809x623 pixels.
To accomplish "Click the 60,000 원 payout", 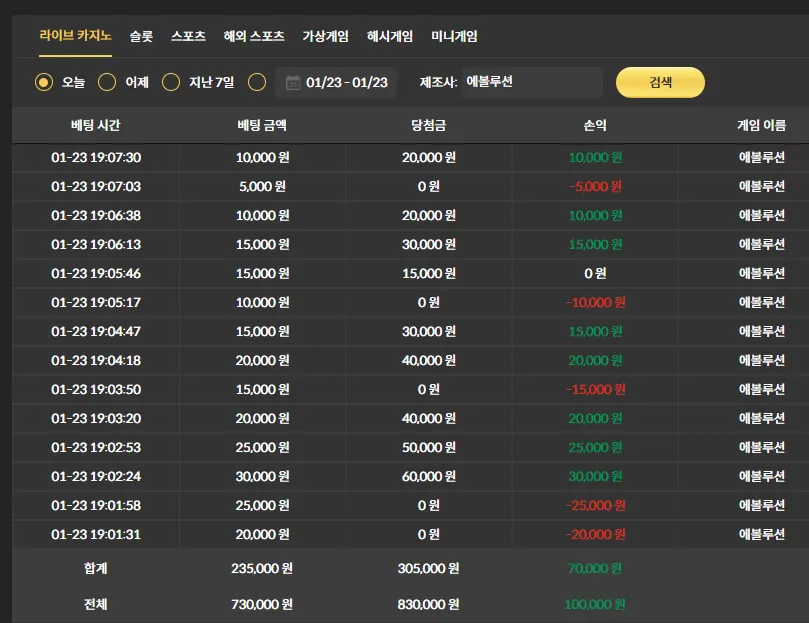I will pos(429,476).
